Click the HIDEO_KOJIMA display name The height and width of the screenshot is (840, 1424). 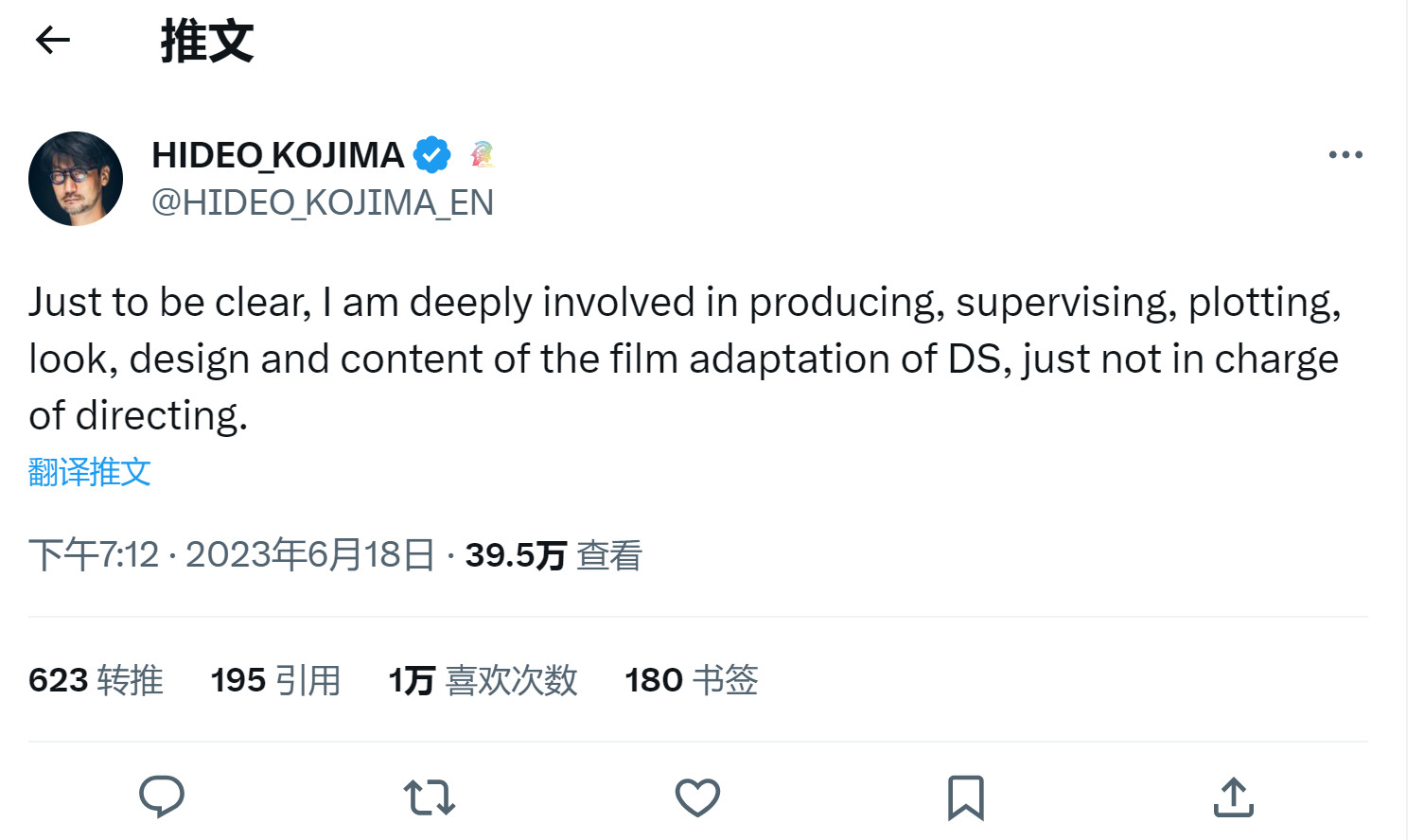click(278, 155)
